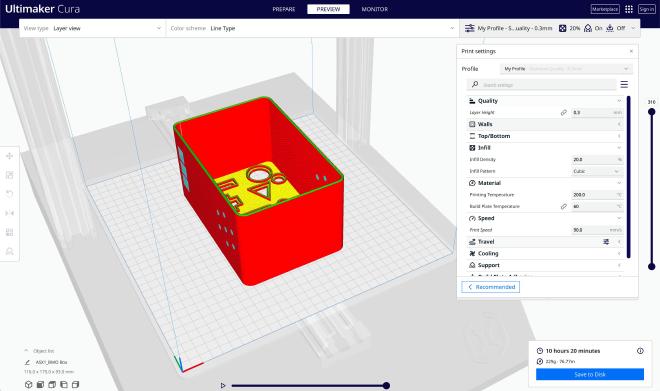Click the support On icon in header
Screen dimensions: 660x391
tap(588, 28)
